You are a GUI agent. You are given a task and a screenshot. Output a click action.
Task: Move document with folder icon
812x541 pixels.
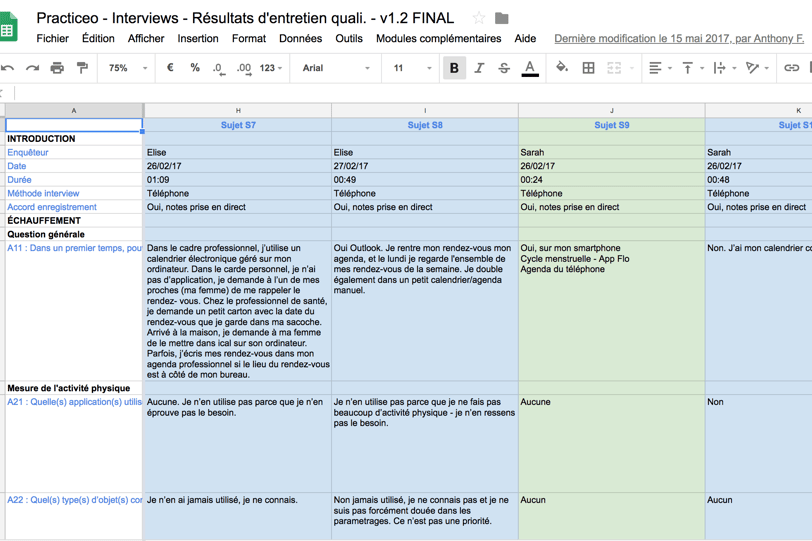point(501,19)
